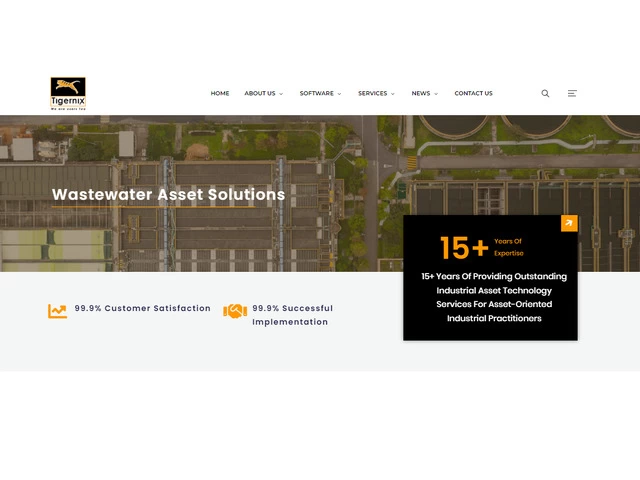Click the Tigernix tiger logo
This screenshot has width=640, height=480.
pyautogui.click(x=68, y=93)
